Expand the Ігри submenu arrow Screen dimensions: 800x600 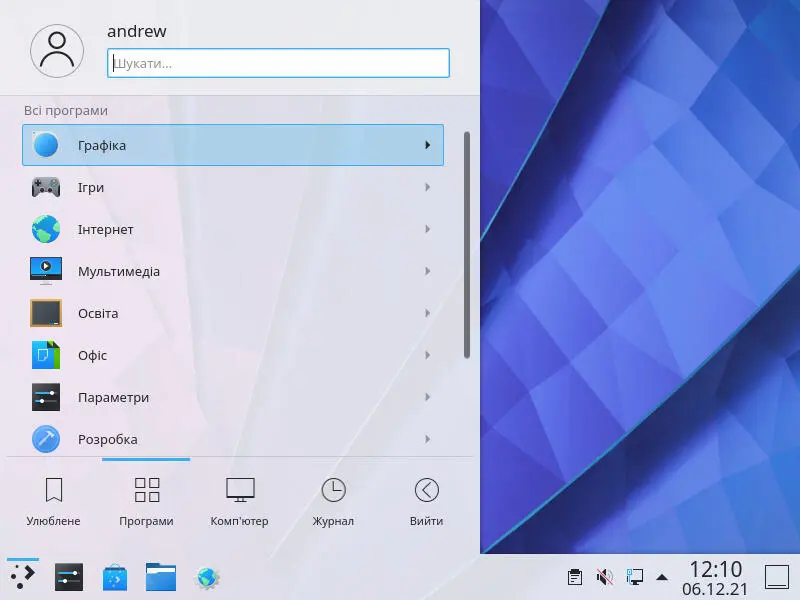tap(428, 187)
